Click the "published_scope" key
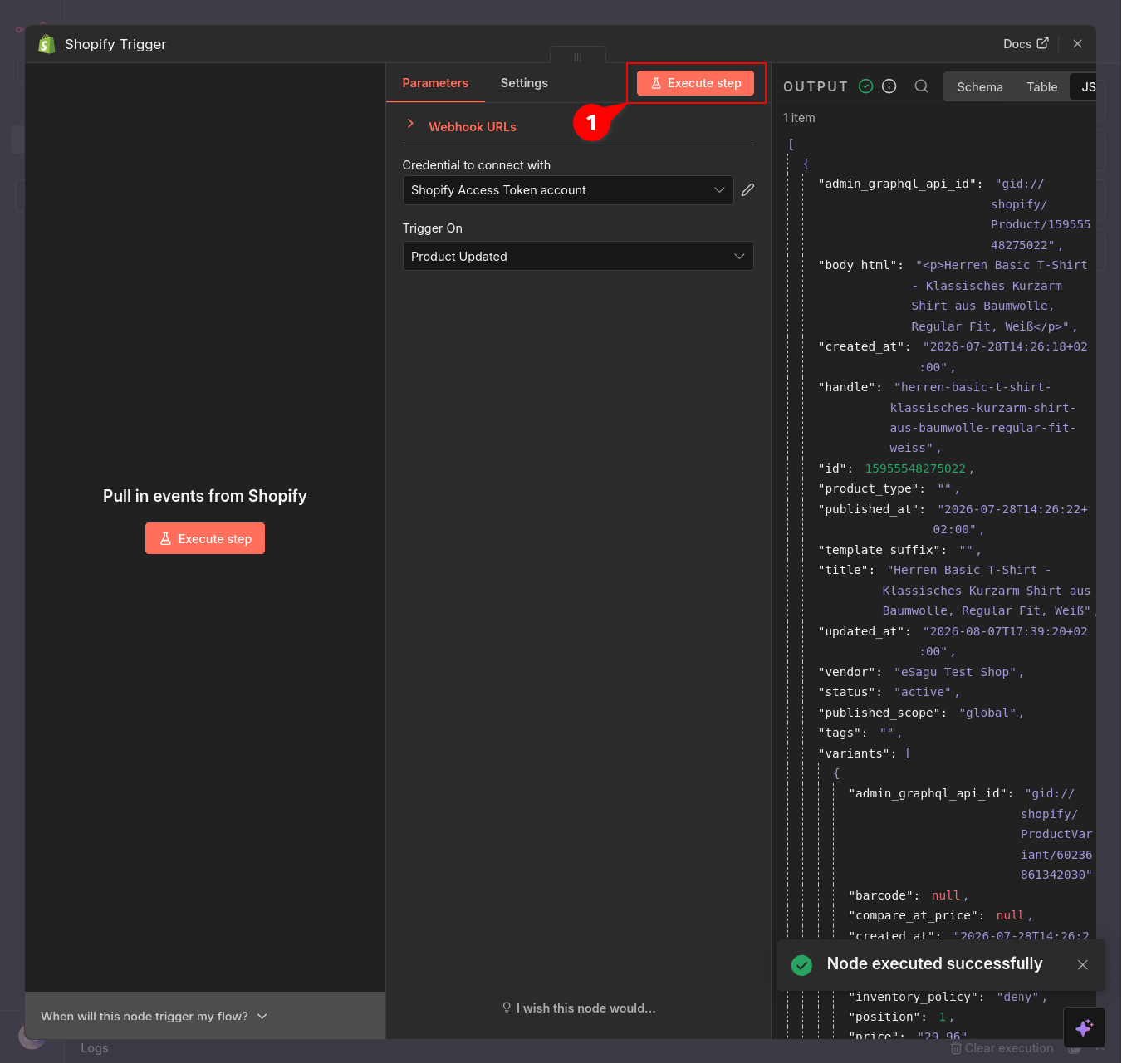The width and height of the screenshot is (1122, 1064). [x=879, y=713]
